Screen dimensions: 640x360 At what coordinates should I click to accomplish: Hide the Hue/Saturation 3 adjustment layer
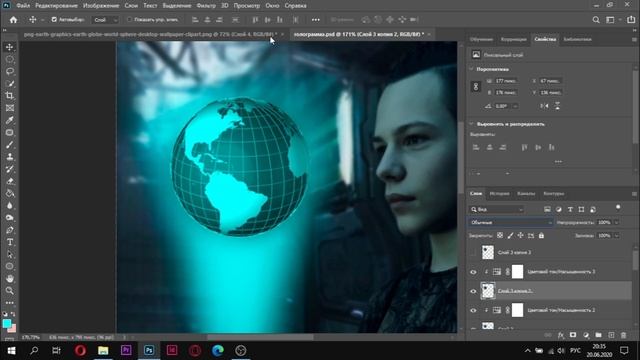tap(473, 272)
